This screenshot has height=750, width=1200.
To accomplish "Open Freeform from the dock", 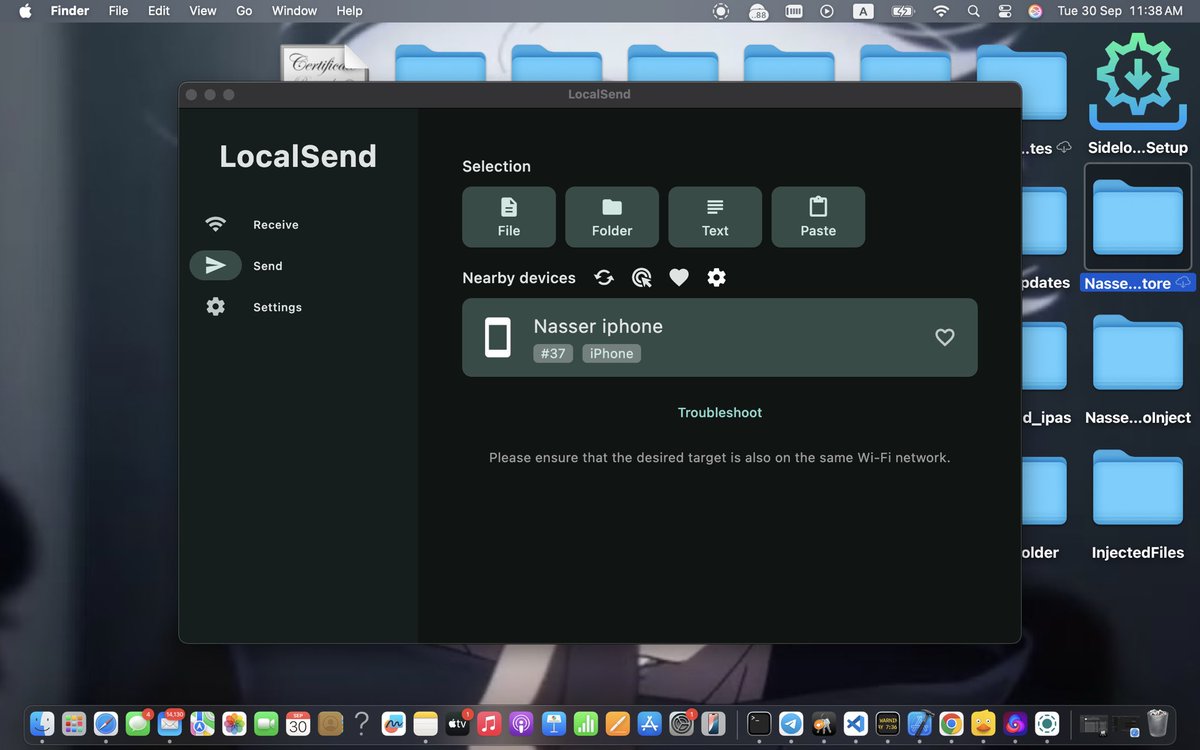I will (x=394, y=722).
